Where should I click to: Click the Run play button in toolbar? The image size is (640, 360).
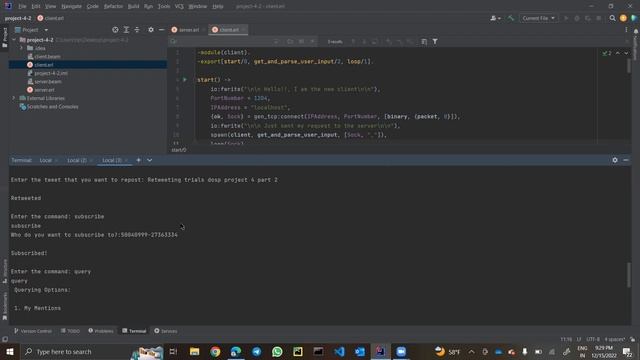coord(566,18)
